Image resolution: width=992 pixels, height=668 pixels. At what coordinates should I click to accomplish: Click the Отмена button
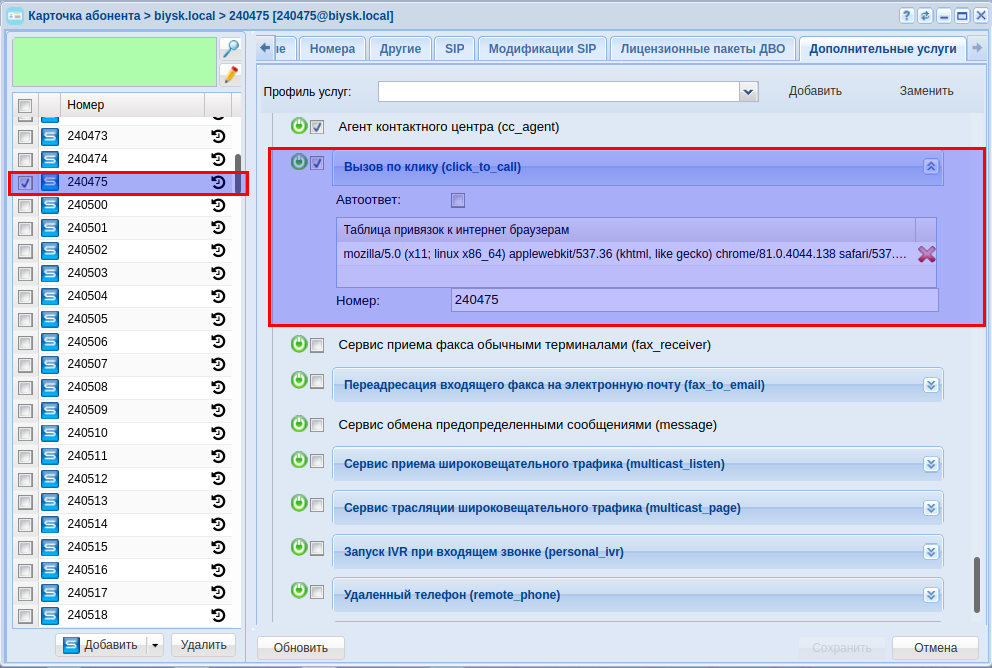pos(935,648)
